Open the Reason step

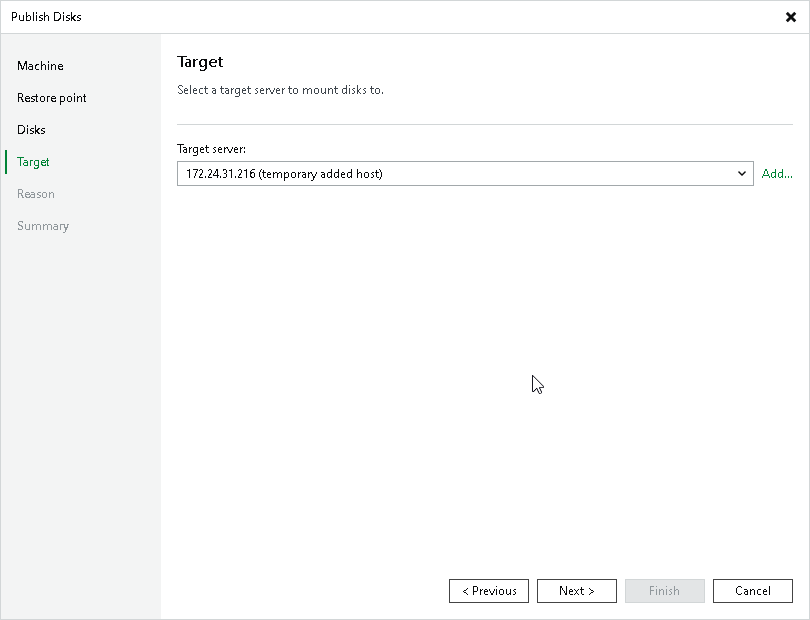(36, 194)
